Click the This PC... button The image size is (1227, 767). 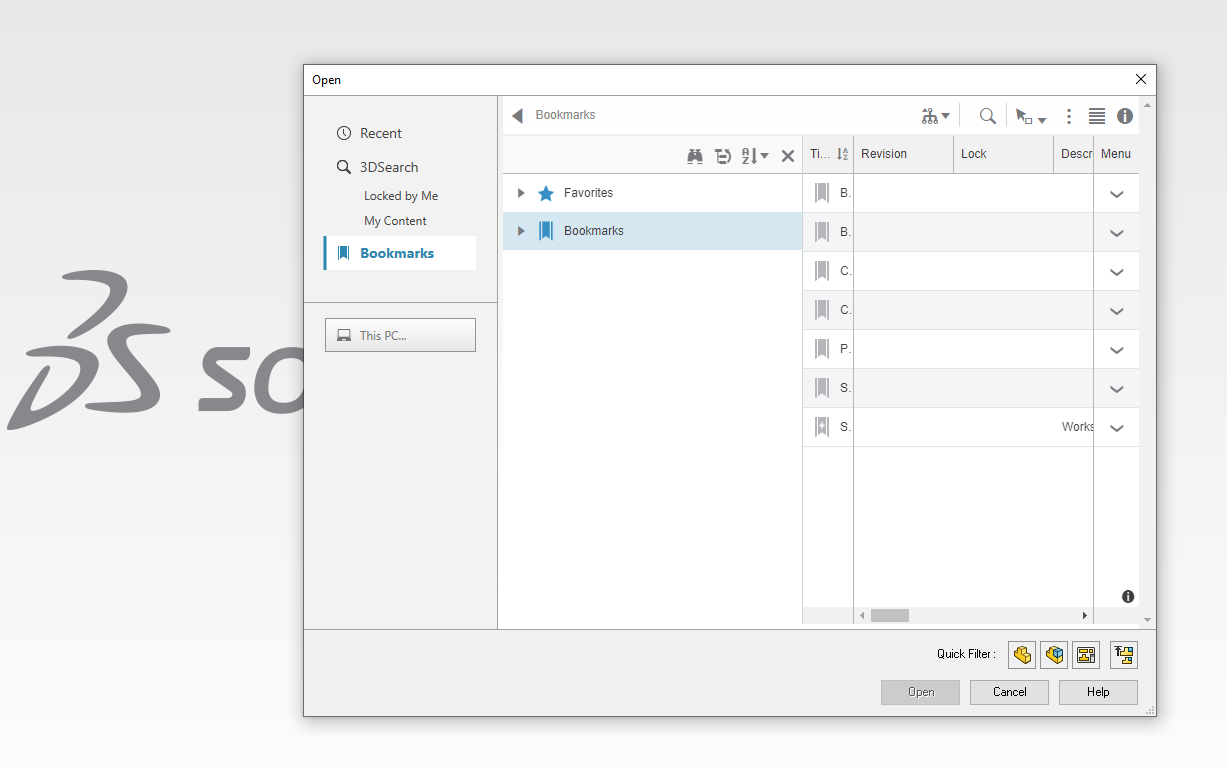point(400,336)
